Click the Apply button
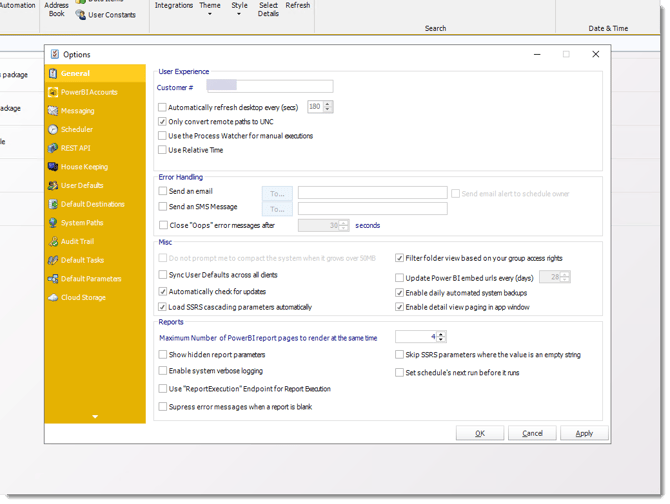The image size is (670, 504). [x=584, y=433]
